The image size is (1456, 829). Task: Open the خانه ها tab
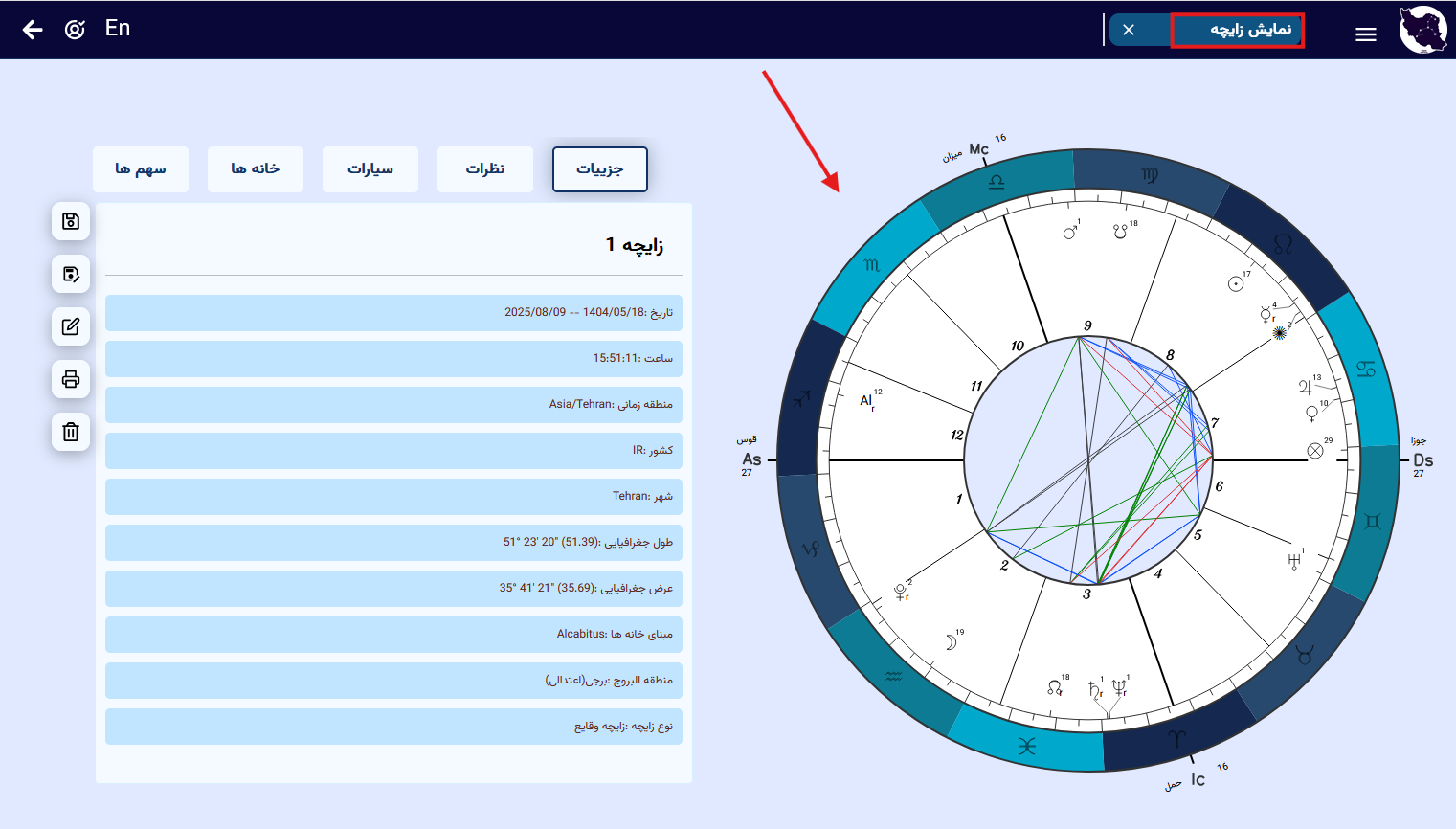pos(256,169)
